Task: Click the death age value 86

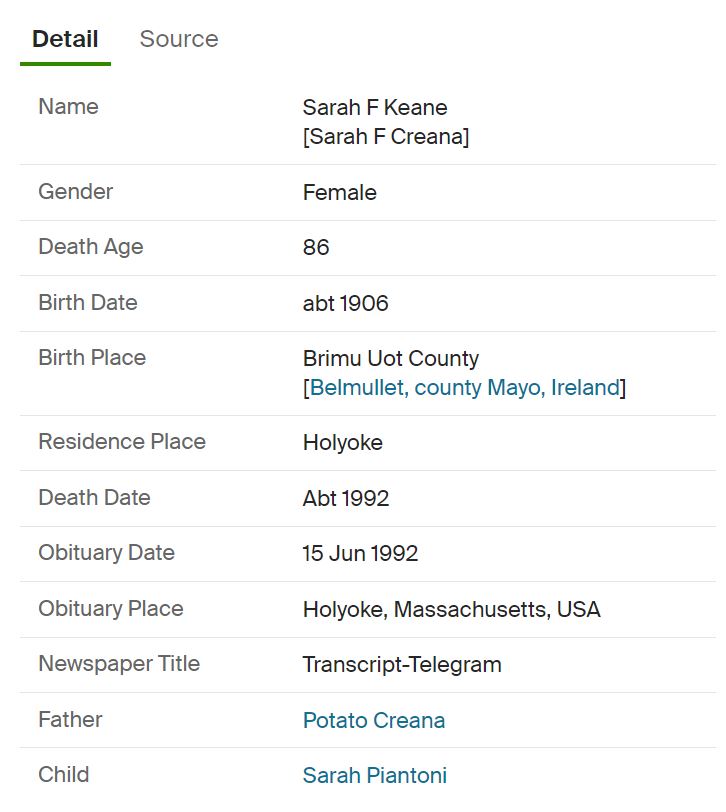Action: click(x=316, y=247)
